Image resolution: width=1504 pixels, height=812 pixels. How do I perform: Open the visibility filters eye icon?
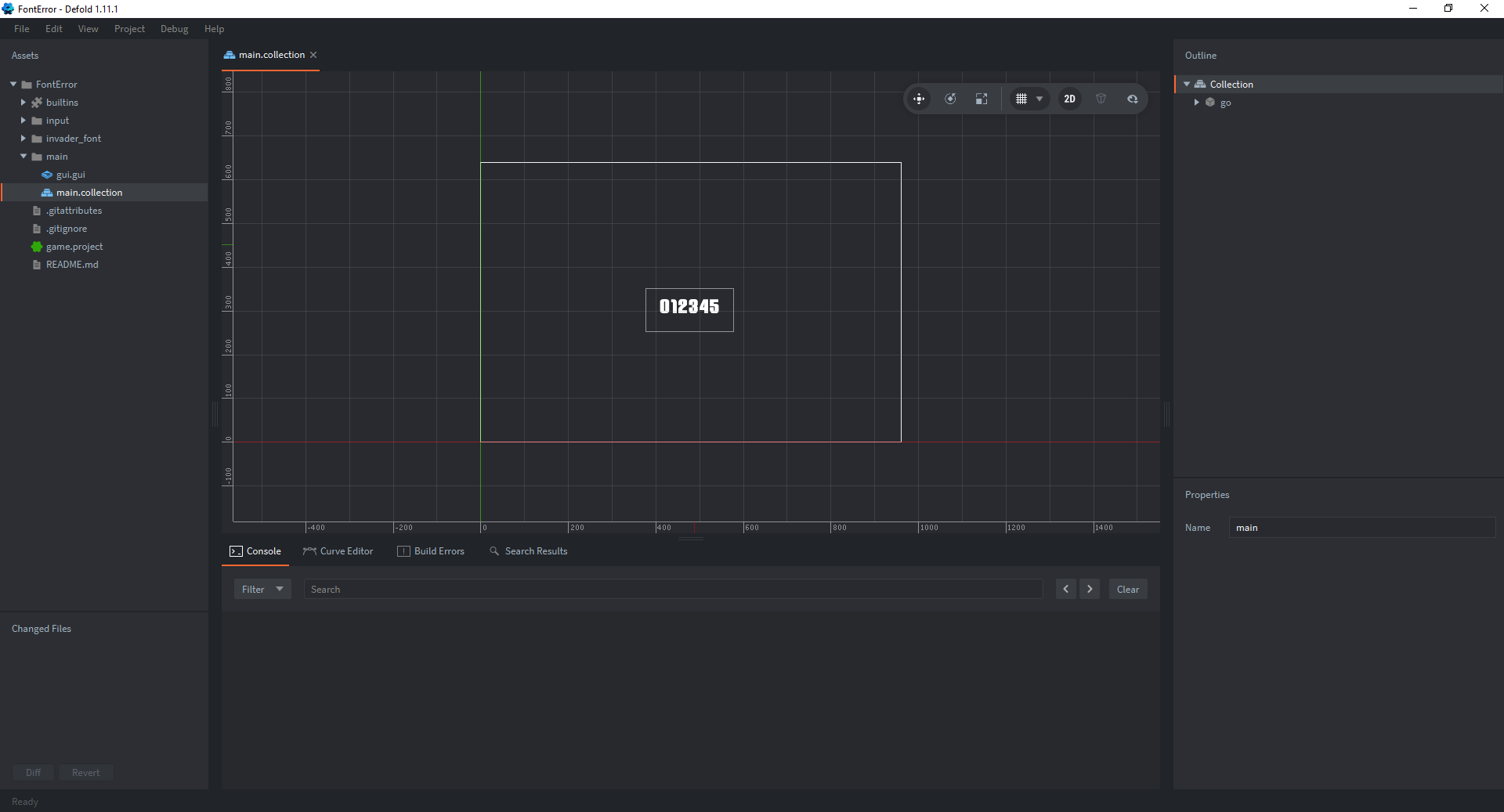click(x=1132, y=99)
